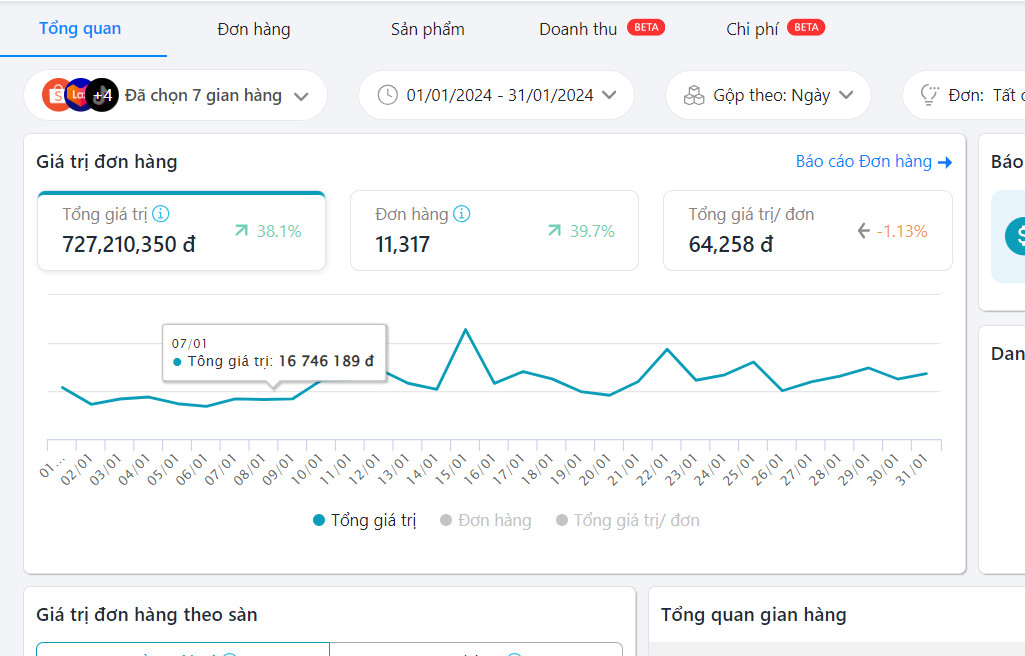Screen dimensions: 1025x656
Task: Enable Đơn hàng series in chart legend
Action: click(x=486, y=520)
